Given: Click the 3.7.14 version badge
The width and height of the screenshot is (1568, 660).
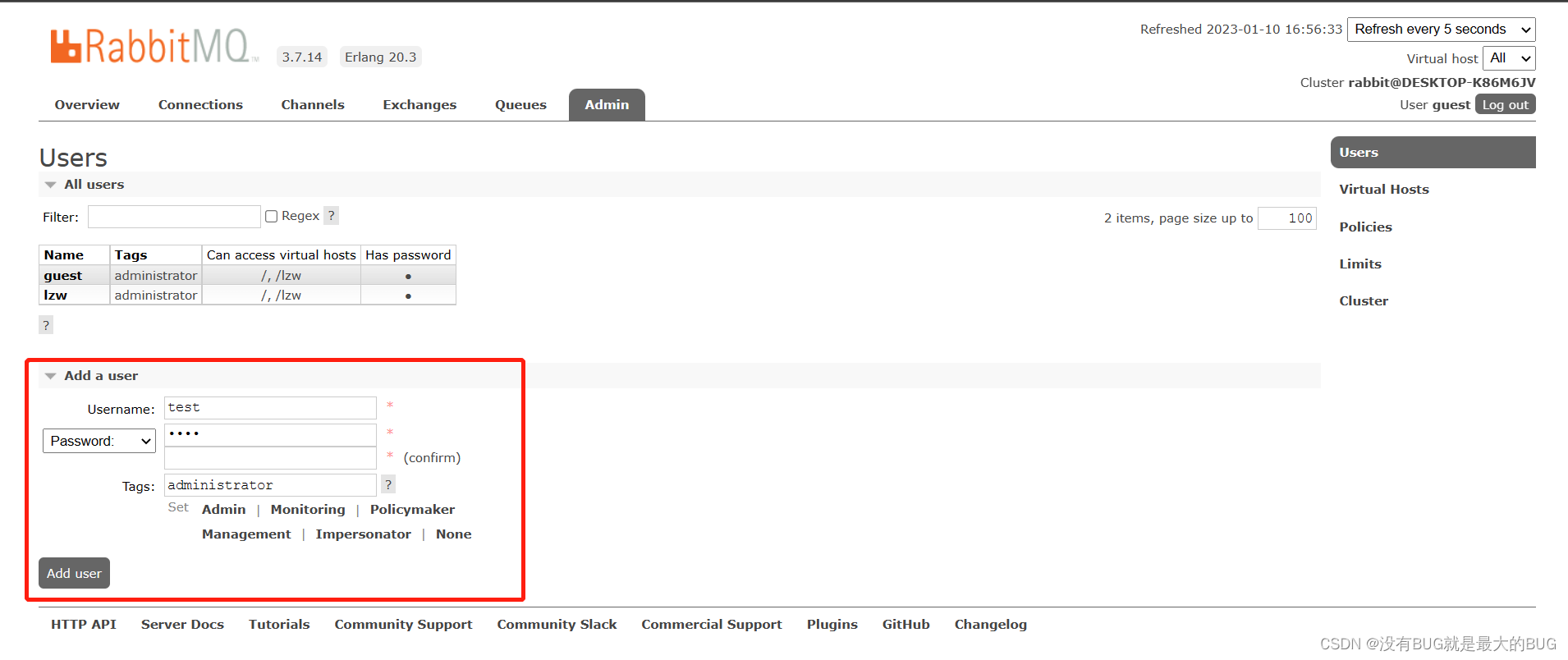Looking at the screenshot, I should [x=302, y=57].
